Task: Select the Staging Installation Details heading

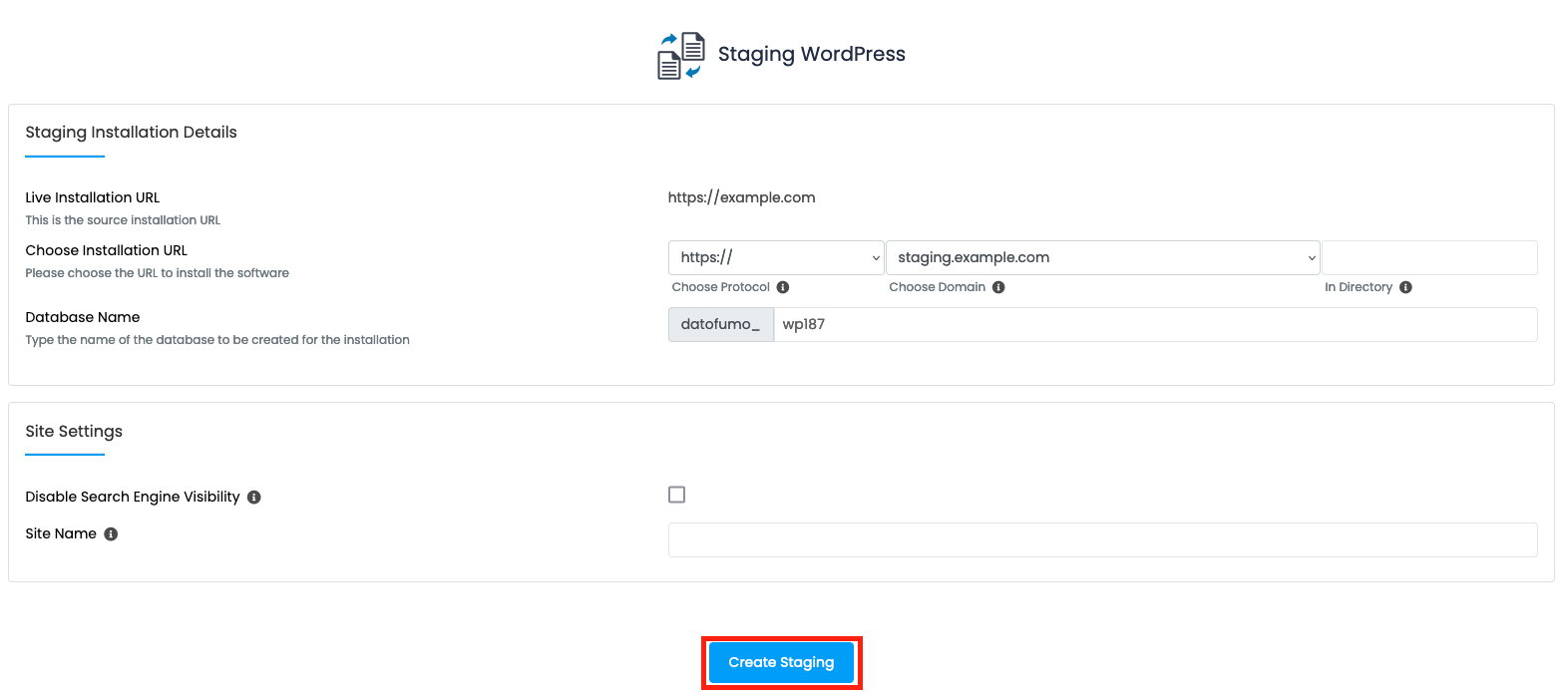Action: click(x=132, y=132)
